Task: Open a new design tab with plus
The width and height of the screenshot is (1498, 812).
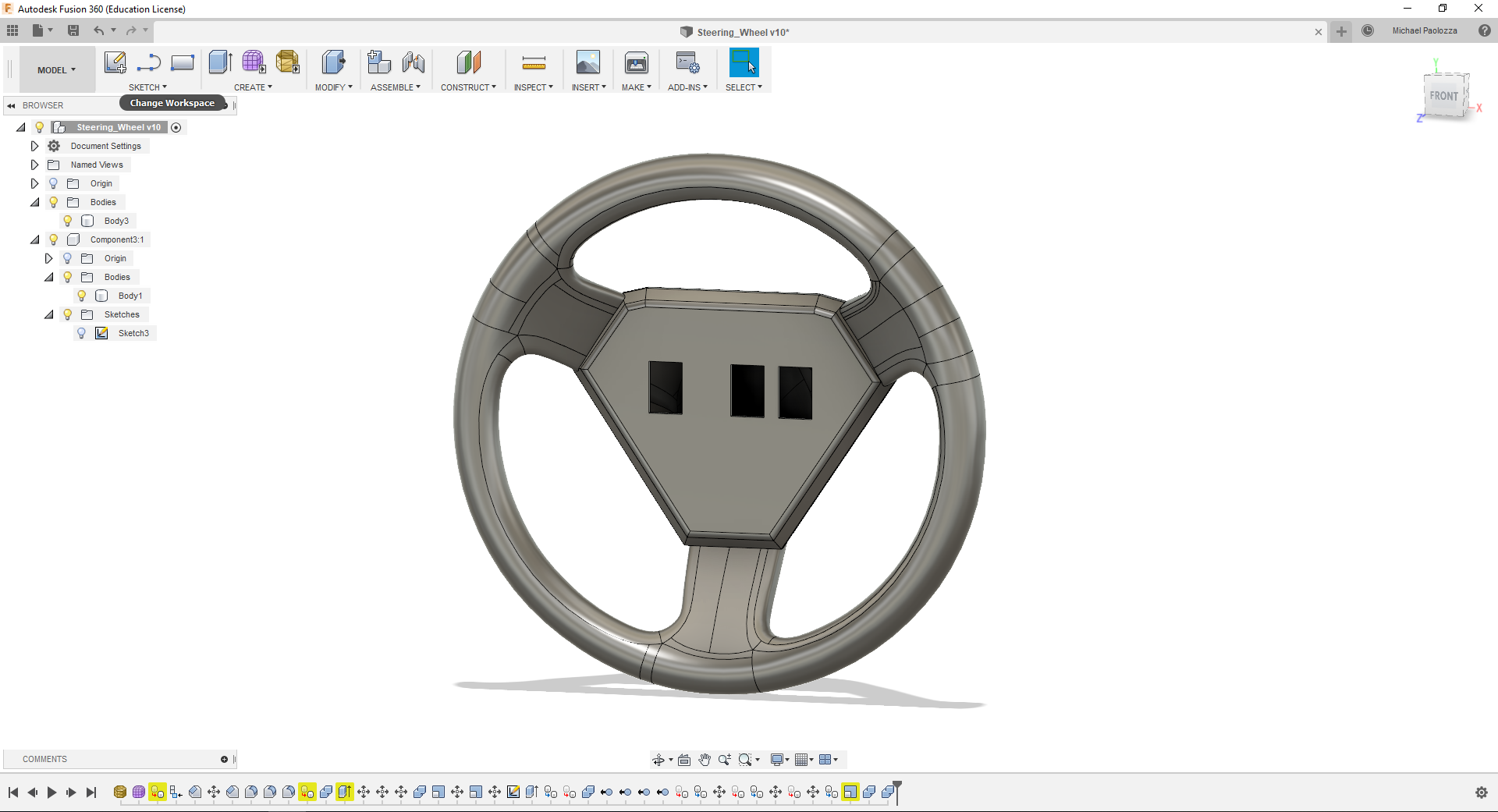Action: click(x=1341, y=31)
